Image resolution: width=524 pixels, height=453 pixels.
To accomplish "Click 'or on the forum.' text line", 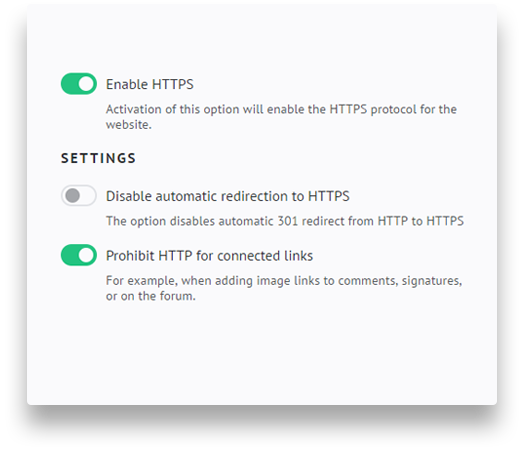I will (151, 296).
